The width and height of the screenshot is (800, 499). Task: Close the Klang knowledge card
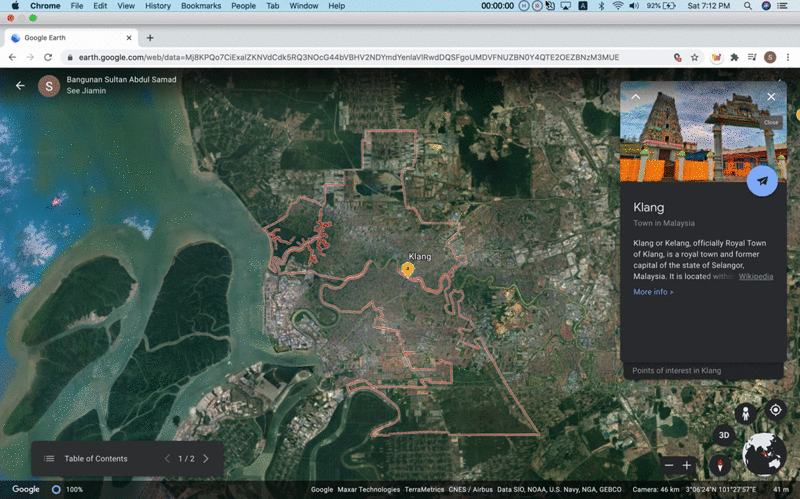(771, 96)
